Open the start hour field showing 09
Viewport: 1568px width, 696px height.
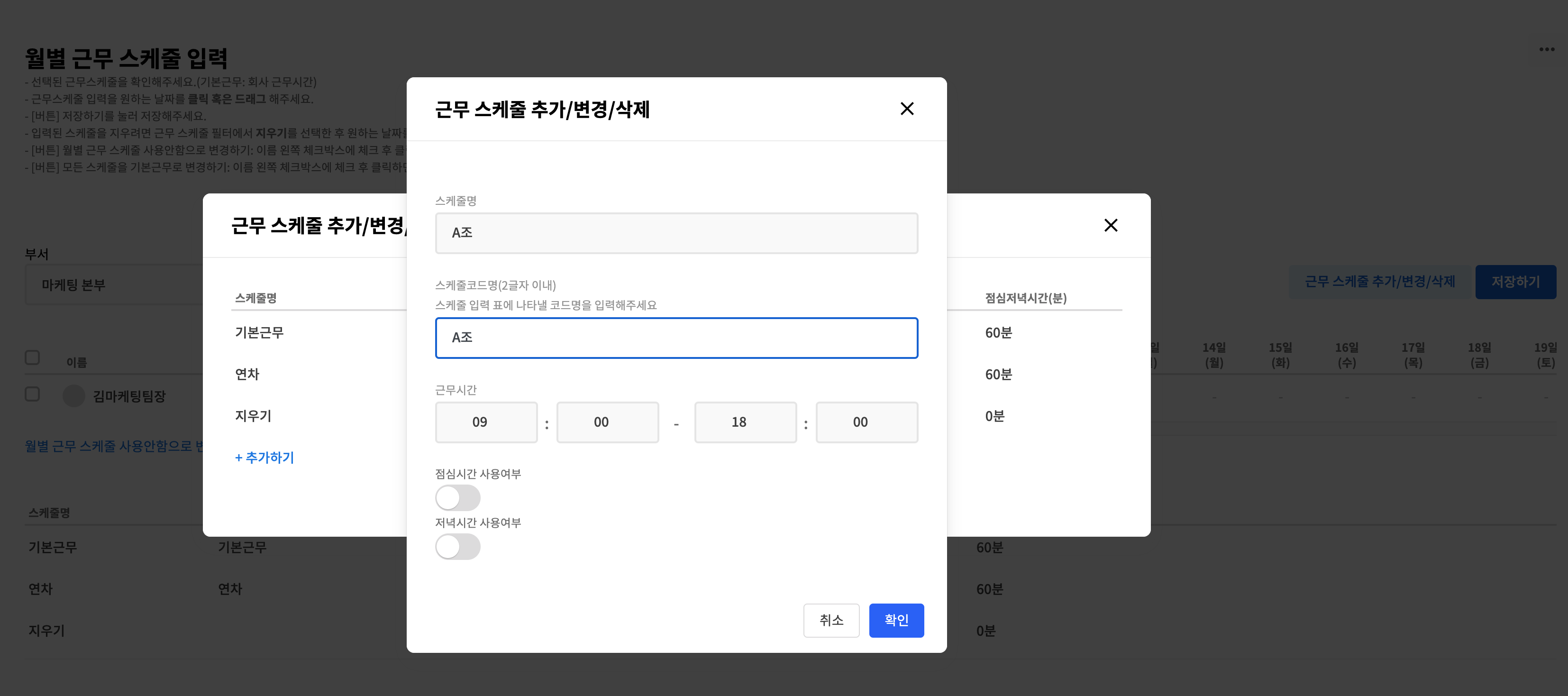coord(486,422)
